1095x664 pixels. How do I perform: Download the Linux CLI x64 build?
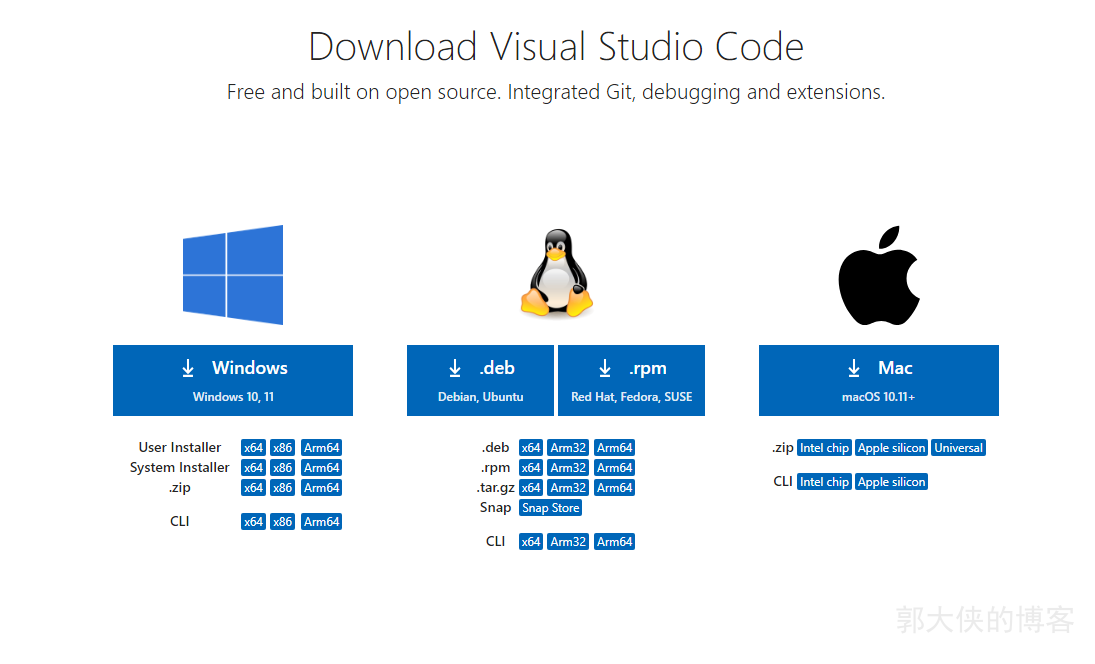531,542
